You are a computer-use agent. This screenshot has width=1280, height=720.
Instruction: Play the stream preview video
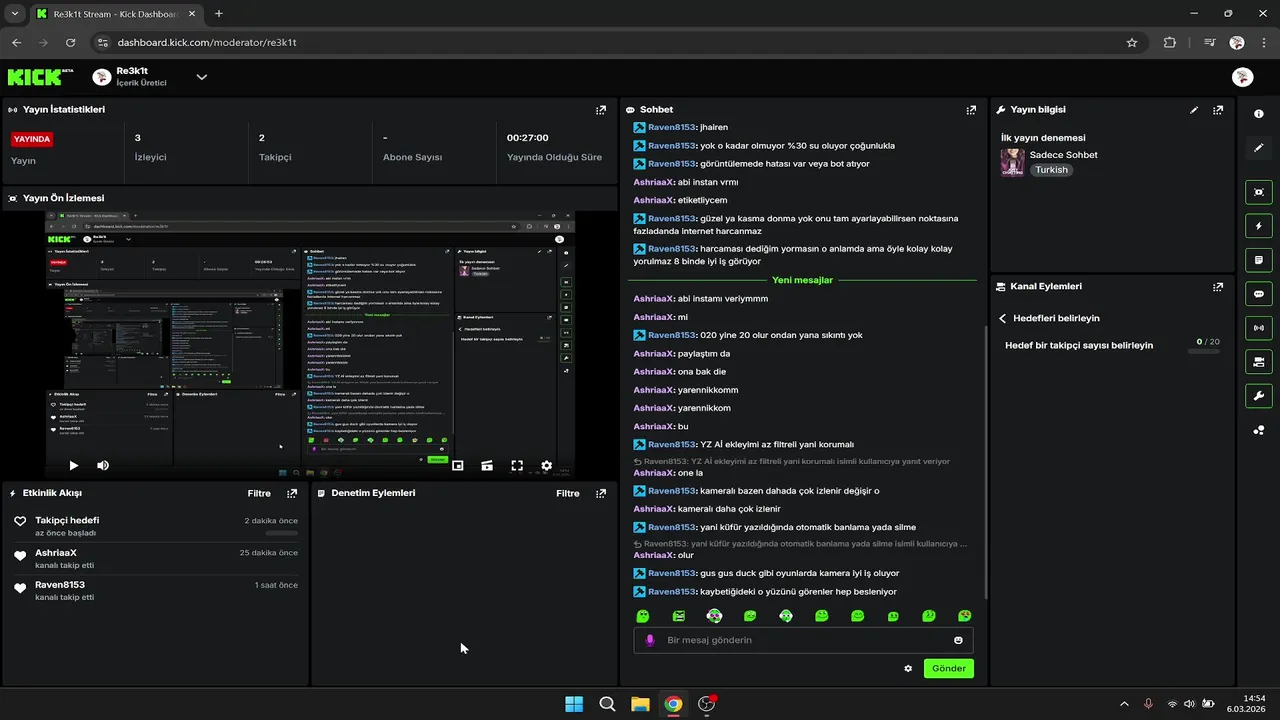coord(73,465)
